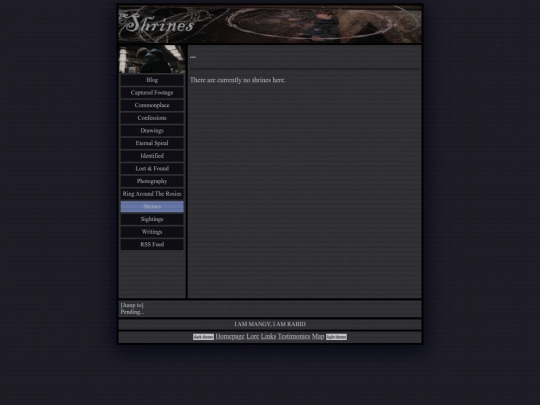Follow the Homepage footer link

click(230, 336)
